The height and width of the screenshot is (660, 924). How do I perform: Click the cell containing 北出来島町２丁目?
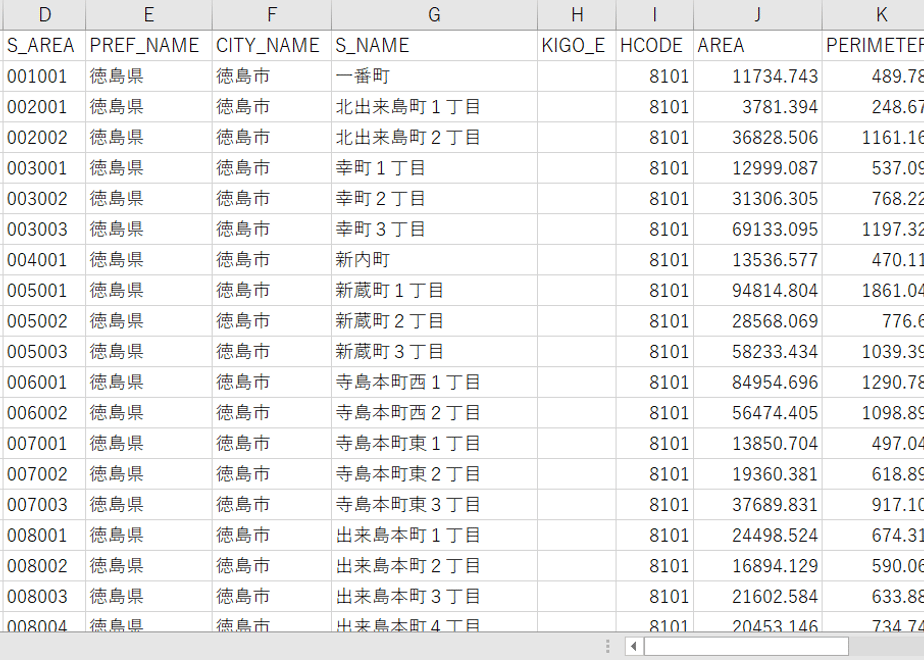pyautogui.click(x=434, y=137)
